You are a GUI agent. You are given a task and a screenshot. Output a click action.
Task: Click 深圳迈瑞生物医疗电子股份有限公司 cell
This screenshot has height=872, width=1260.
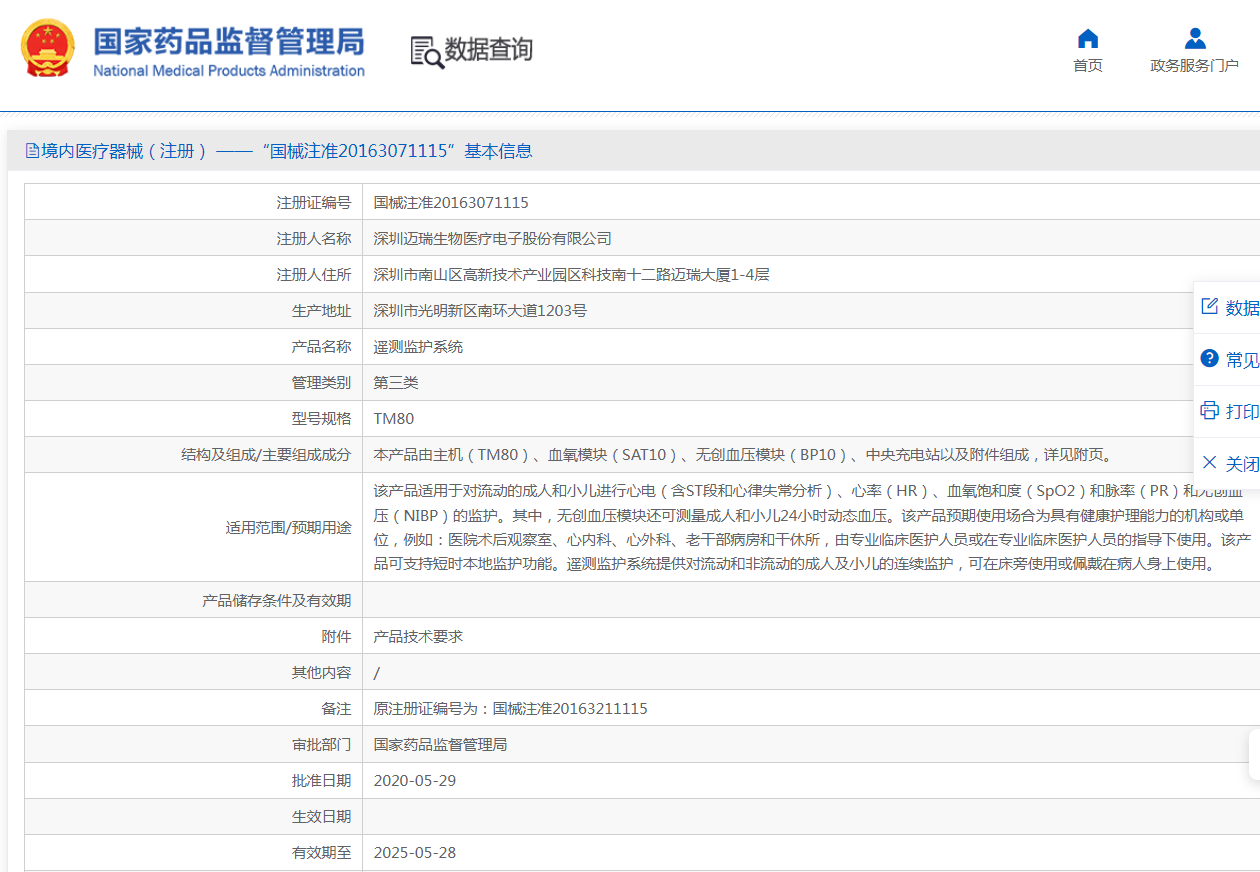point(492,238)
